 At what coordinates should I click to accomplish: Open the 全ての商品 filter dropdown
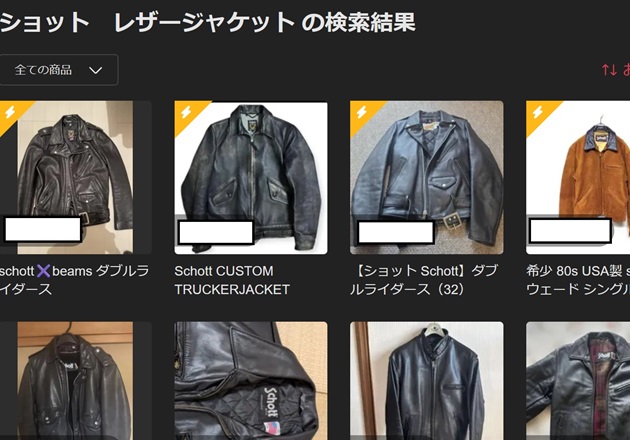pyautogui.click(x=58, y=70)
